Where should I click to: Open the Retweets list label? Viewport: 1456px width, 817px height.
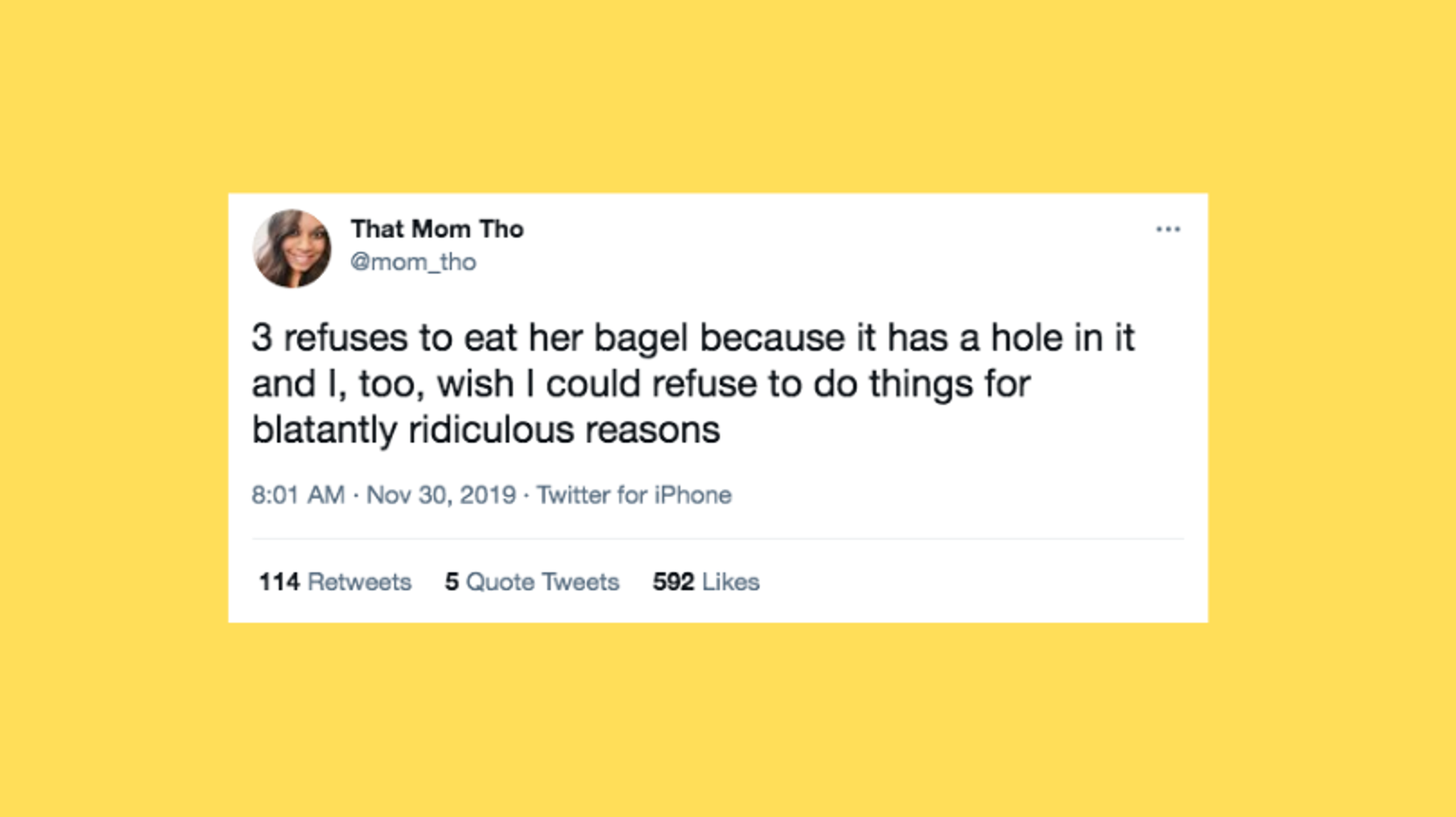point(359,582)
